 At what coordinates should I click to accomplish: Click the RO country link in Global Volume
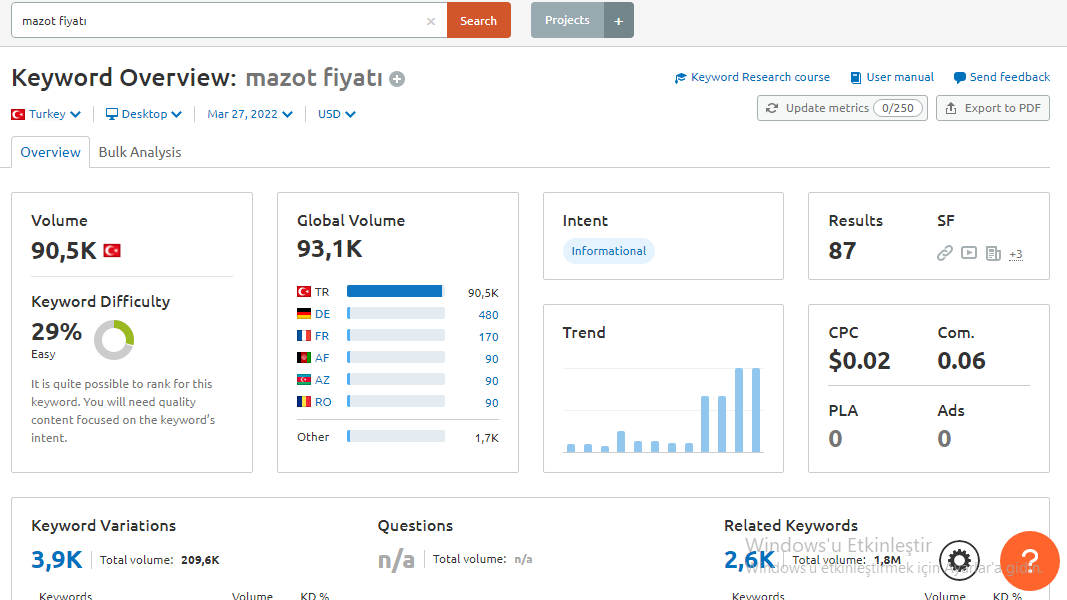(323, 402)
